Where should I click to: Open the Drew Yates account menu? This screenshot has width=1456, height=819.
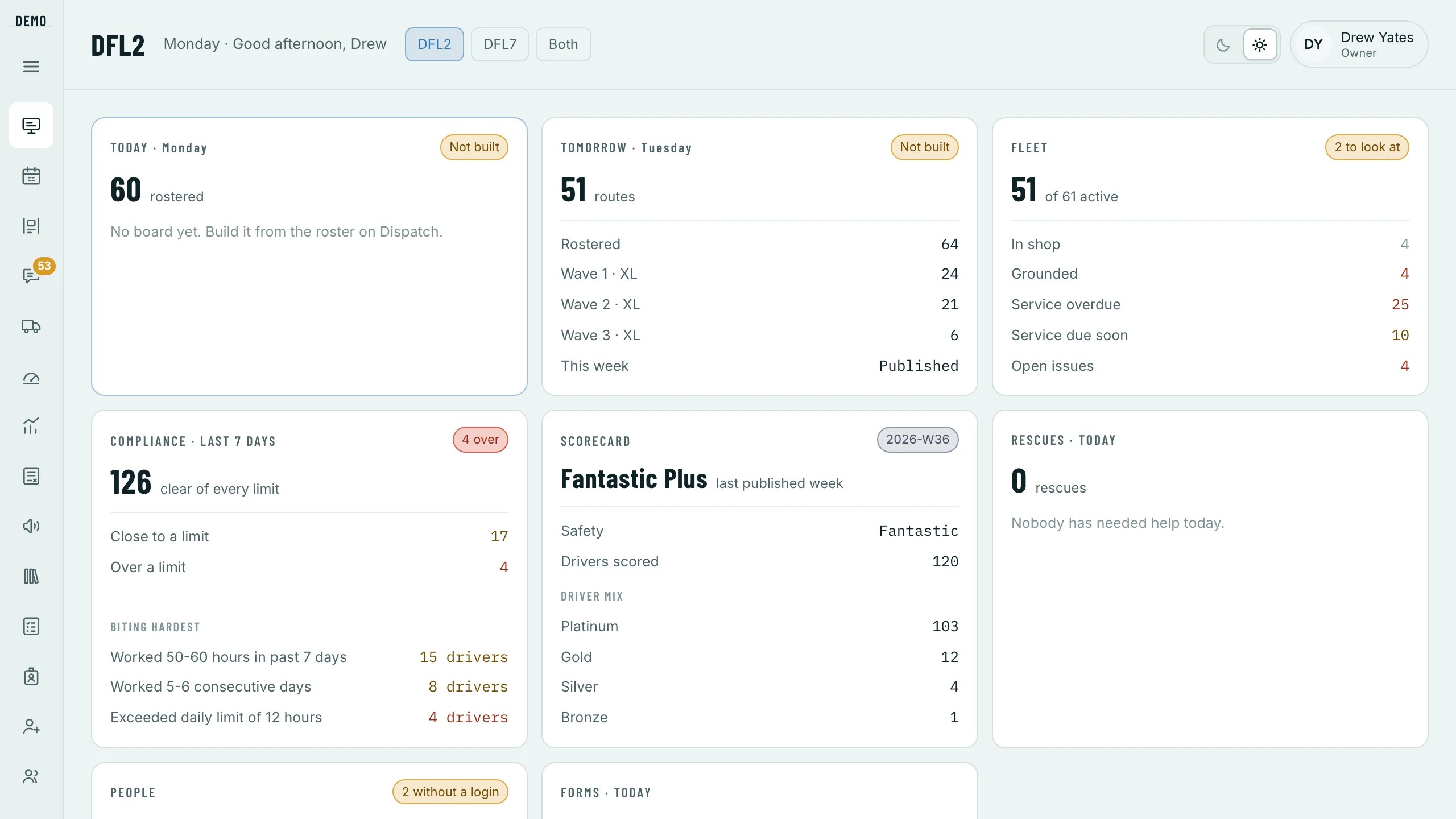tap(1359, 44)
